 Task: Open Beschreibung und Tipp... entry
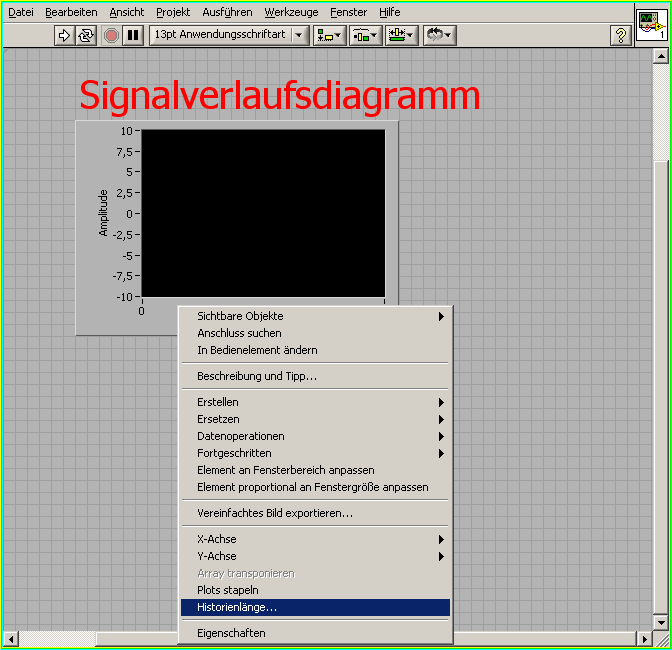point(315,376)
